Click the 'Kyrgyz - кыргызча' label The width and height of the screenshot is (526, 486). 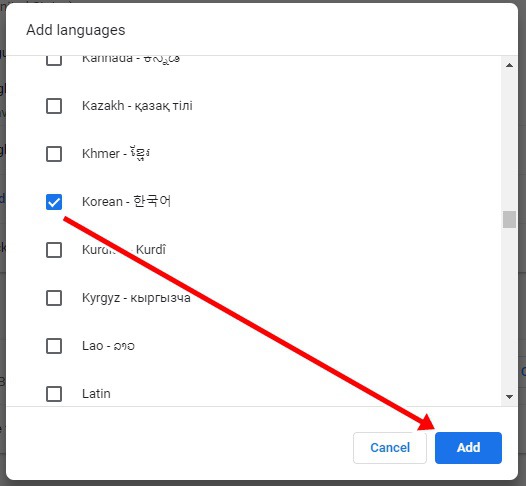click(x=136, y=298)
